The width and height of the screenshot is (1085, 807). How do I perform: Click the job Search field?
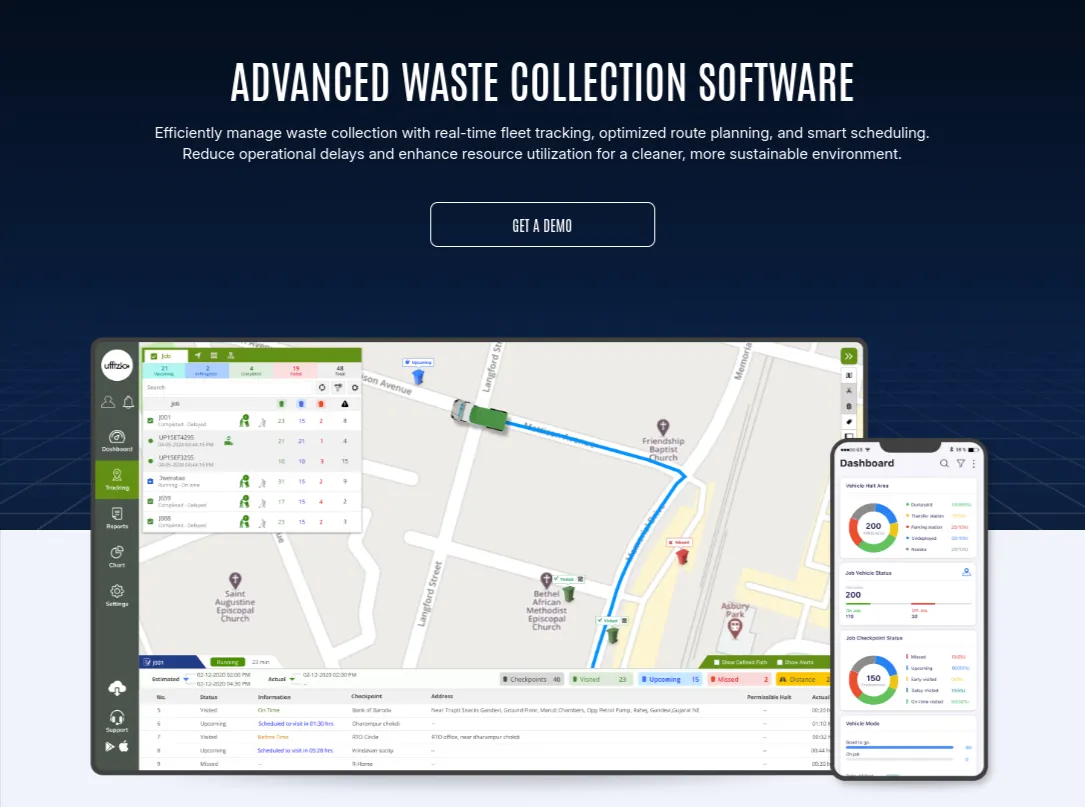[228, 388]
